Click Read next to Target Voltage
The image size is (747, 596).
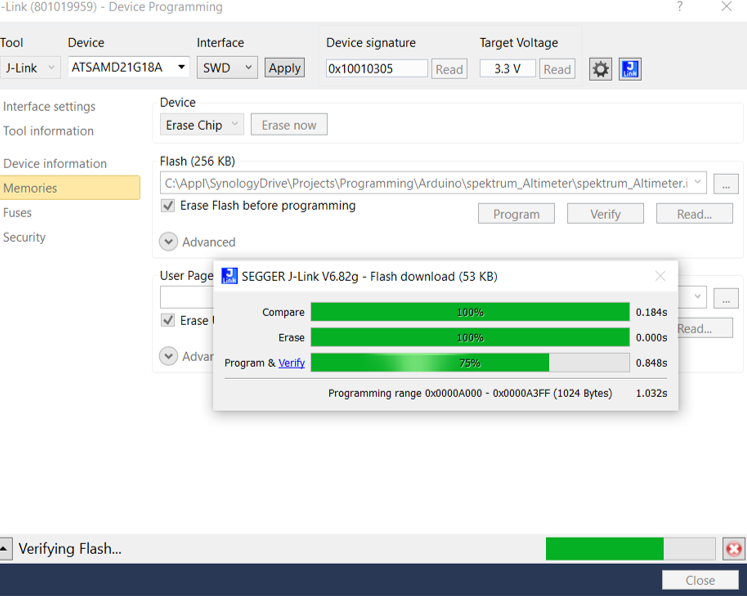coord(557,70)
